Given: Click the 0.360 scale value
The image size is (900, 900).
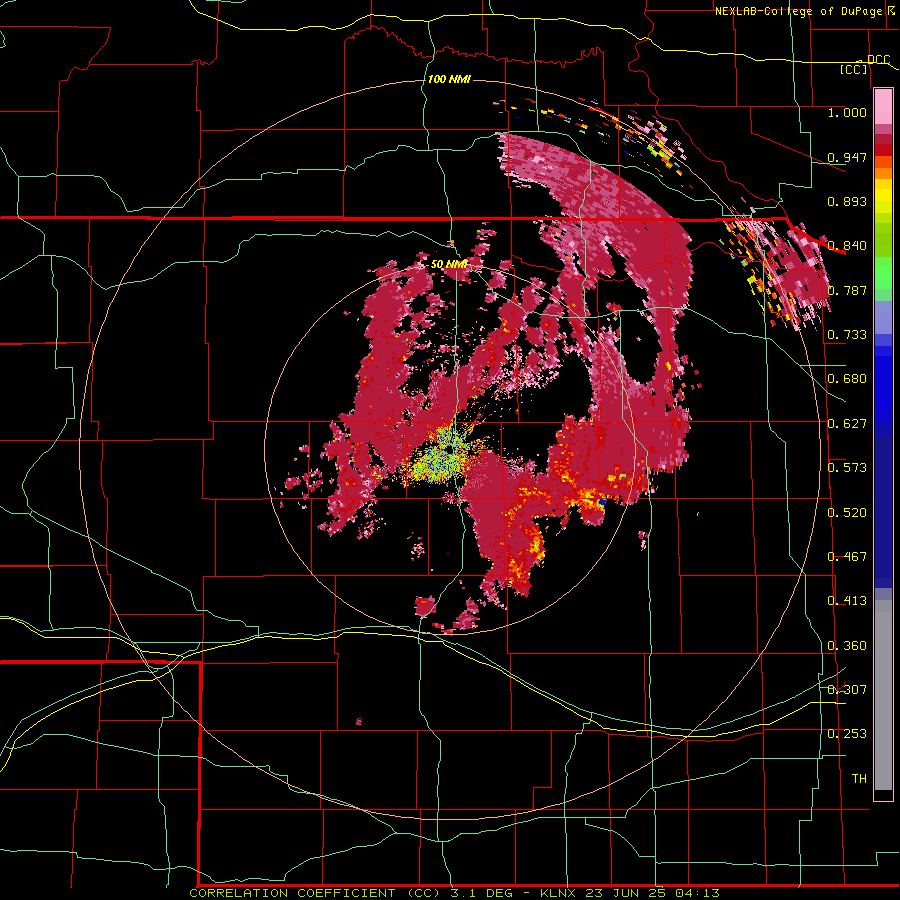Looking at the screenshot, I should [847, 645].
